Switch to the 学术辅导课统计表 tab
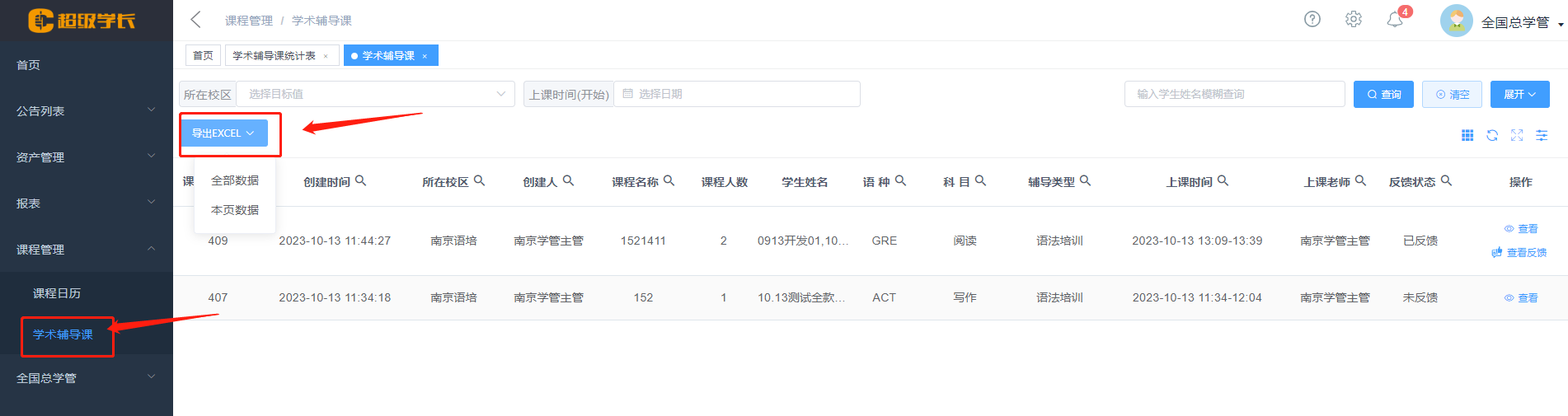Screen dimensions: 1568x416 pyautogui.click(x=275, y=55)
